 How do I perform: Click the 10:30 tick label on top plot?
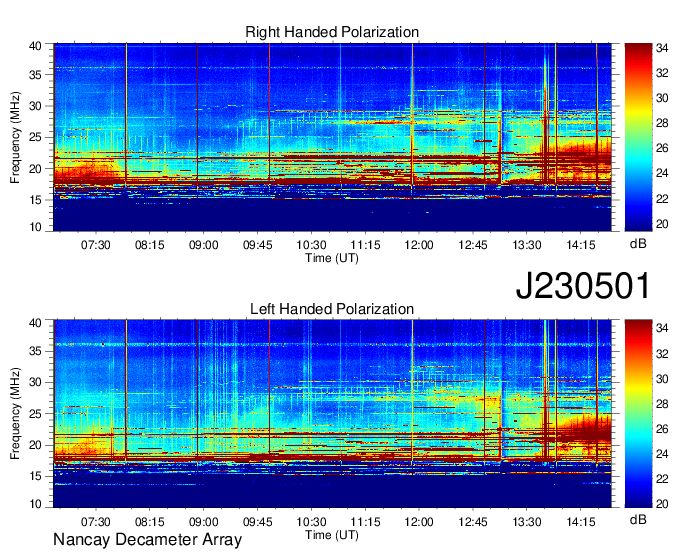pyautogui.click(x=311, y=245)
